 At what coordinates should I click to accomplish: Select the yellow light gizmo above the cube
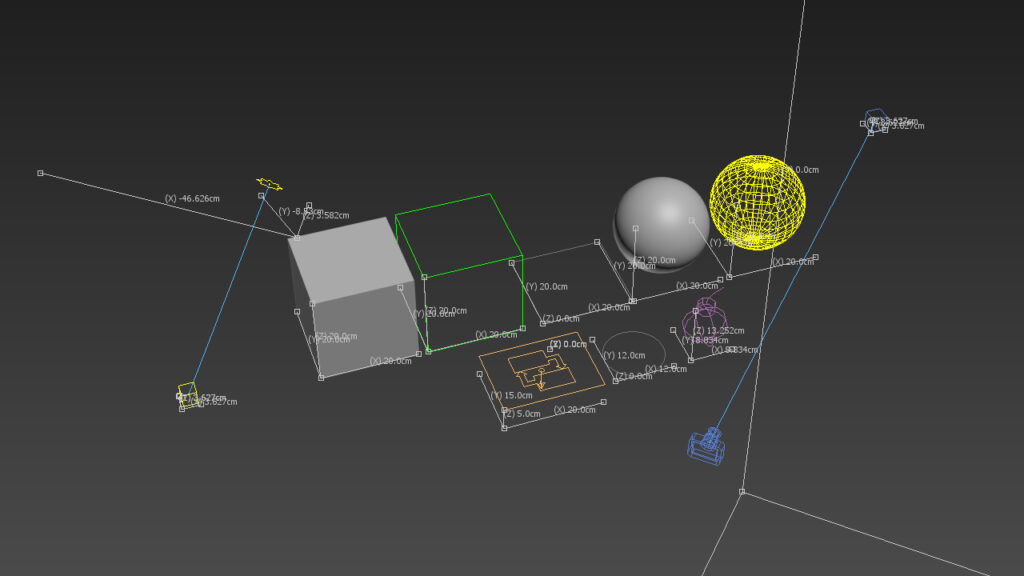pos(269,184)
